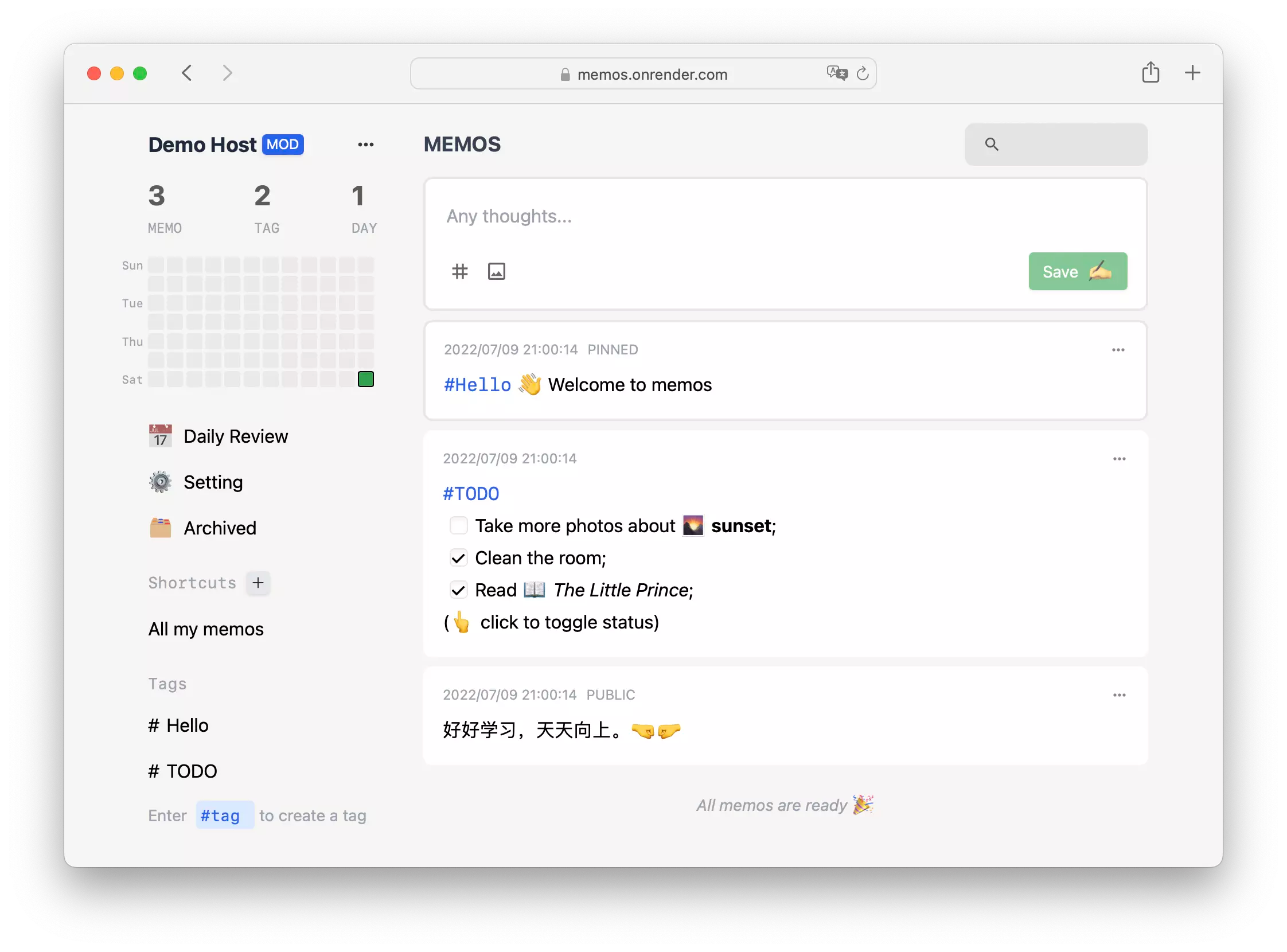This screenshot has width=1287, height=952.
Task: Click the search magnifier icon
Action: click(991, 144)
